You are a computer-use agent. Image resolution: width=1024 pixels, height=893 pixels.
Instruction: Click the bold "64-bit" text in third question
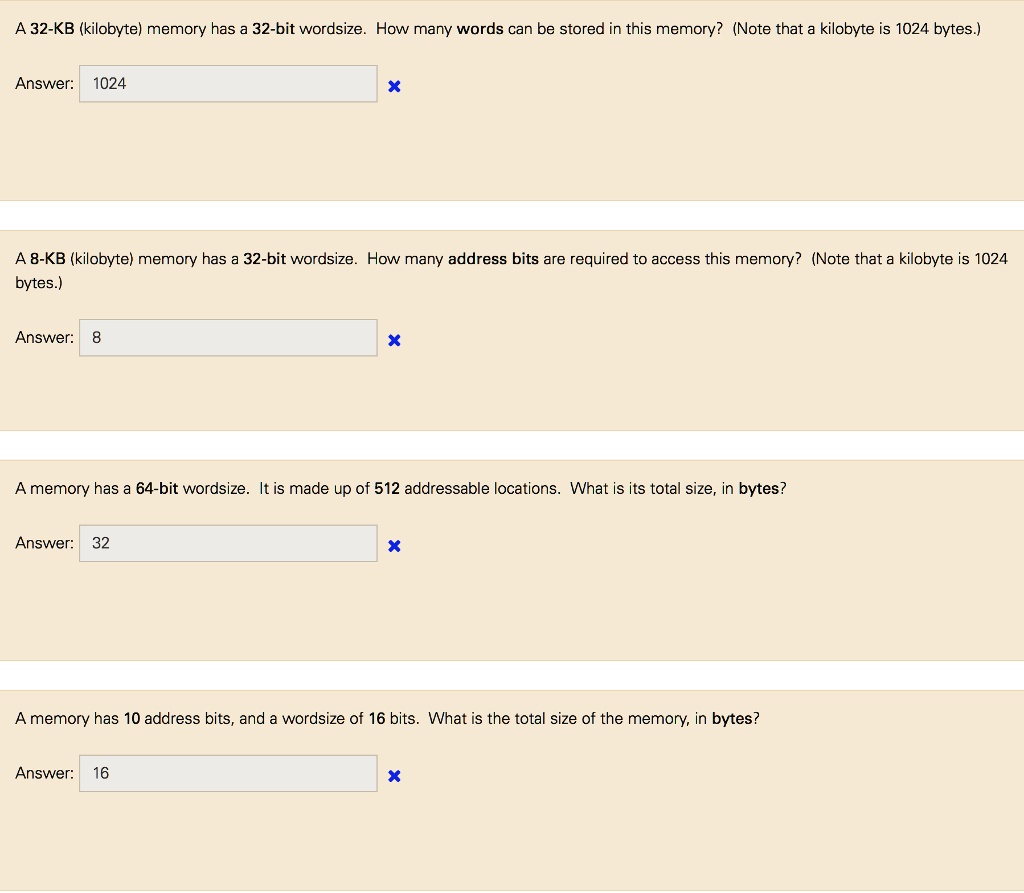click(157, 489)
